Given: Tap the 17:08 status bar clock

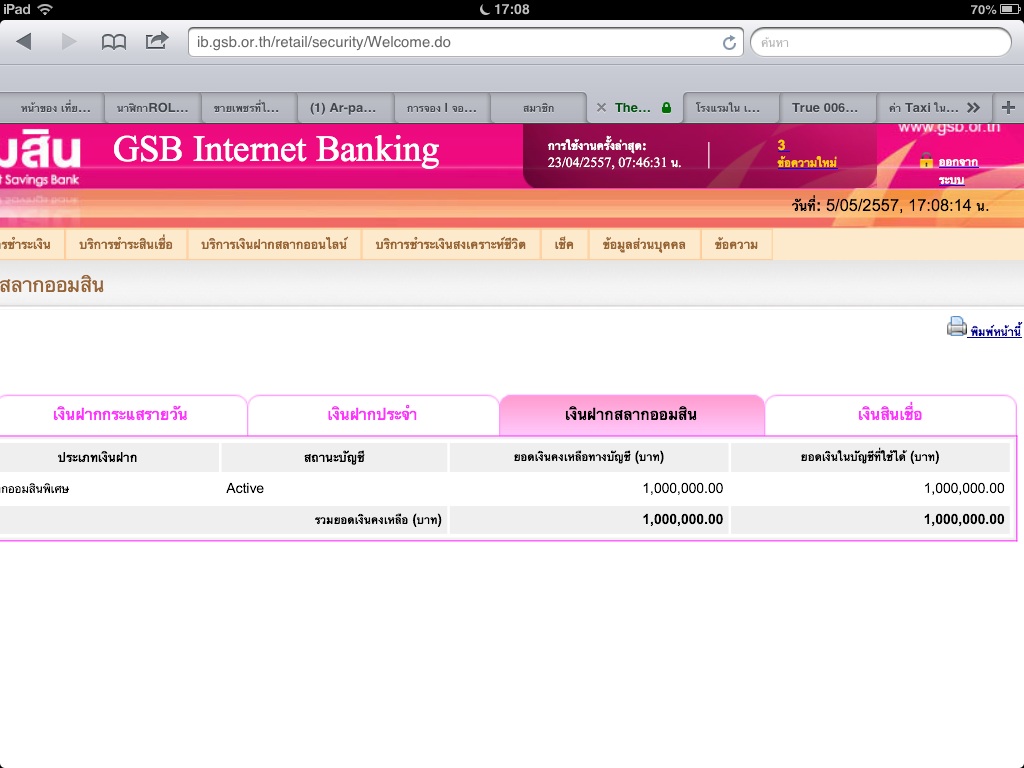Looking at the screenshot, I should click(511, 9).
